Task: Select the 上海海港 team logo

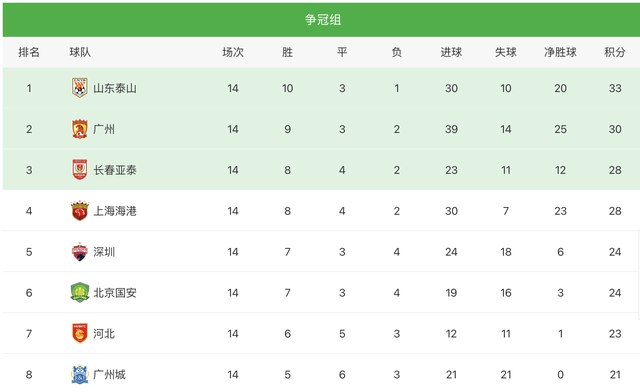Action: coord(80,211)
